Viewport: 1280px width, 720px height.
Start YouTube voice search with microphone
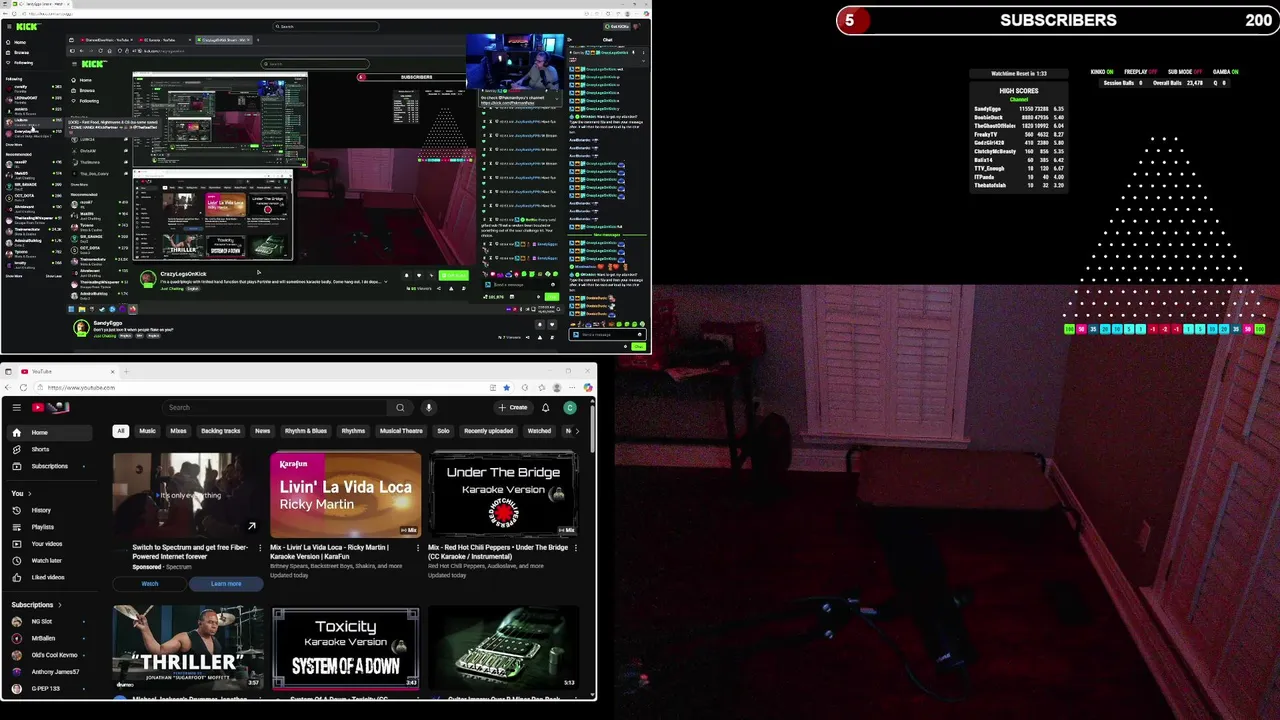point(428,407)
